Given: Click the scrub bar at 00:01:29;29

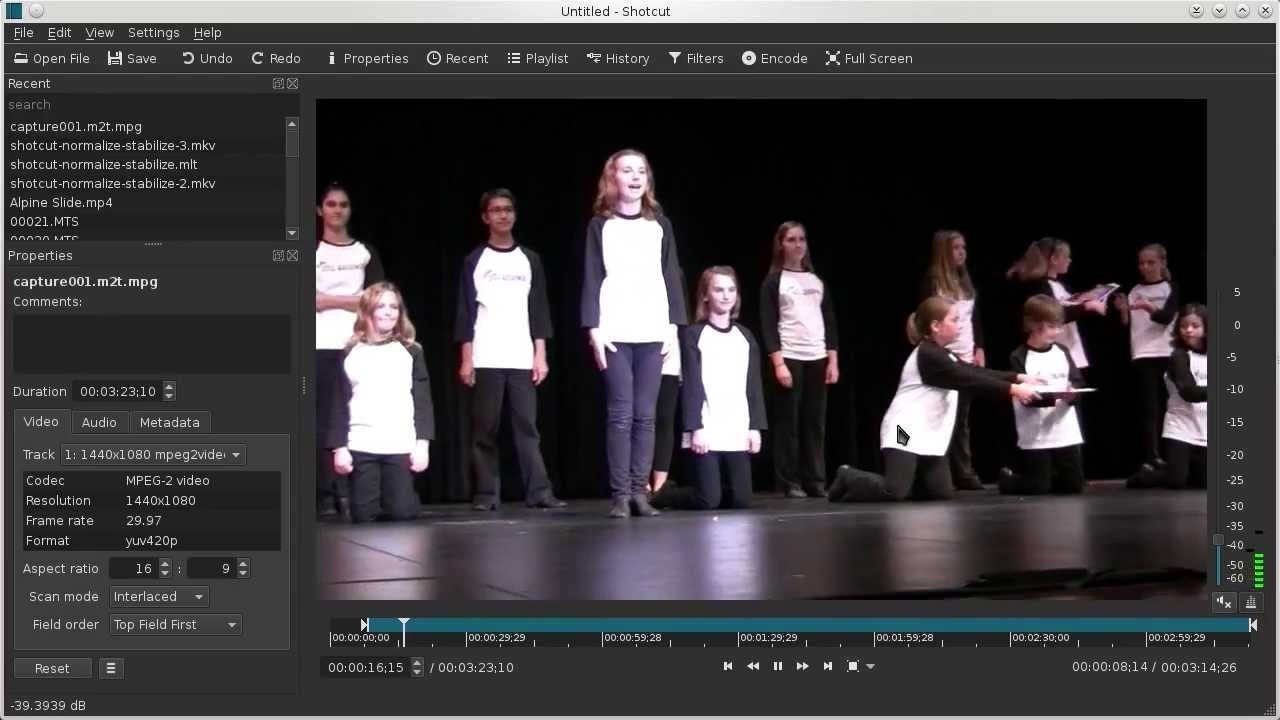Looking at the screenshot, I should [739, 626].
